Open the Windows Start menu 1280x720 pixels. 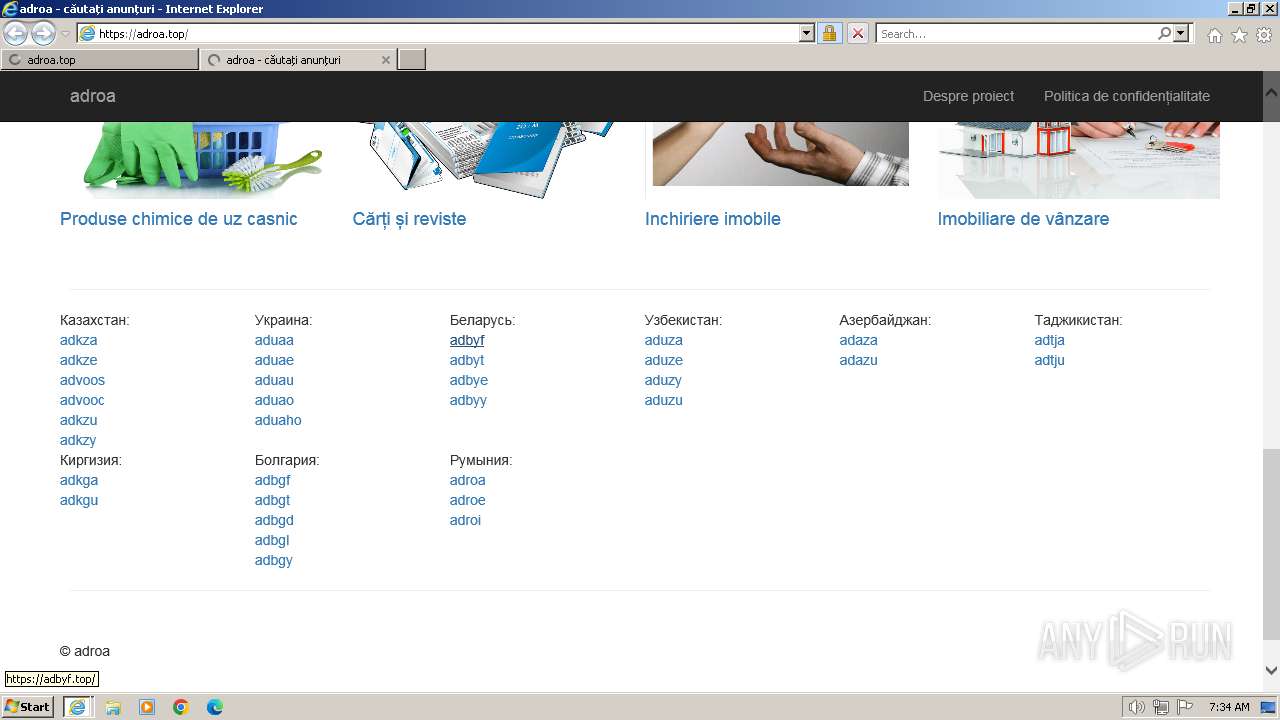click(x=28, y=707)
